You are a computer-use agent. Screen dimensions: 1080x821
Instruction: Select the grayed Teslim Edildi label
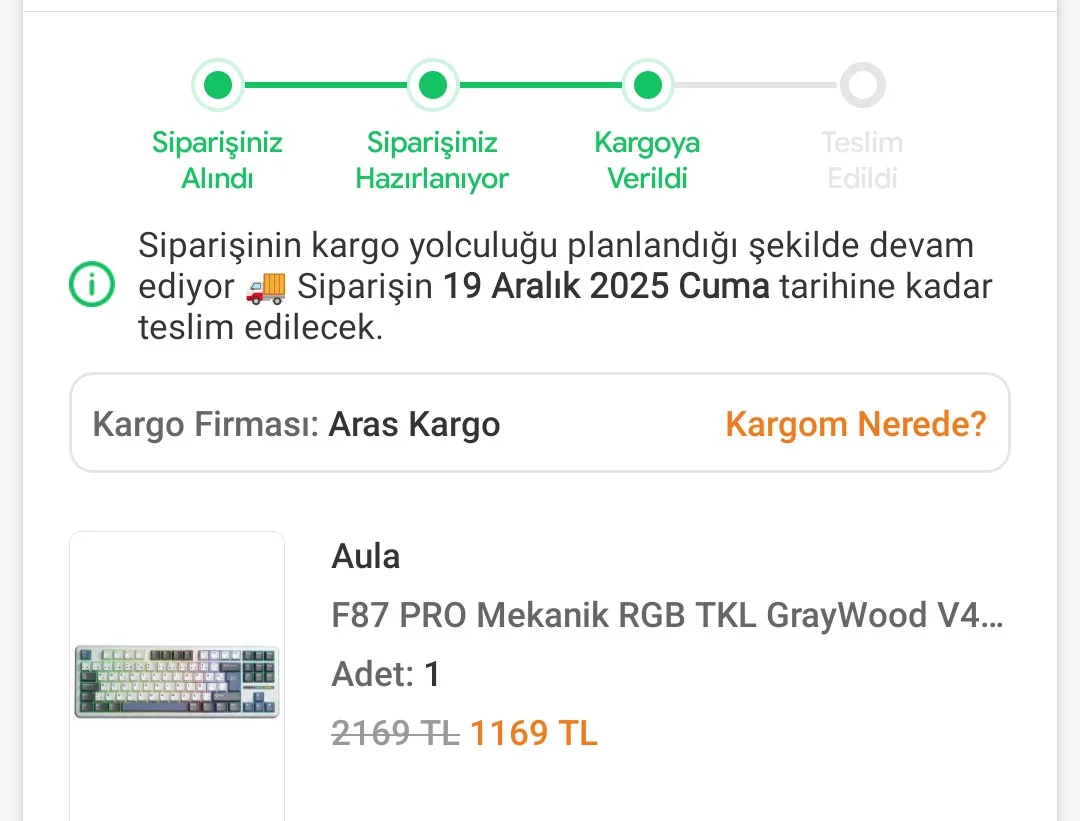pyautogui.click(x=862, y=160)
